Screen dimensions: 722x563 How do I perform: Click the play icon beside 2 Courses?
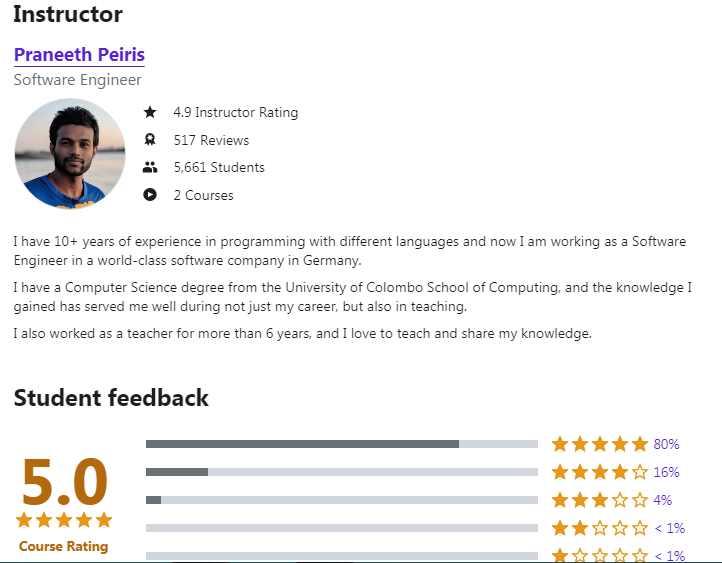click(150, 195)
